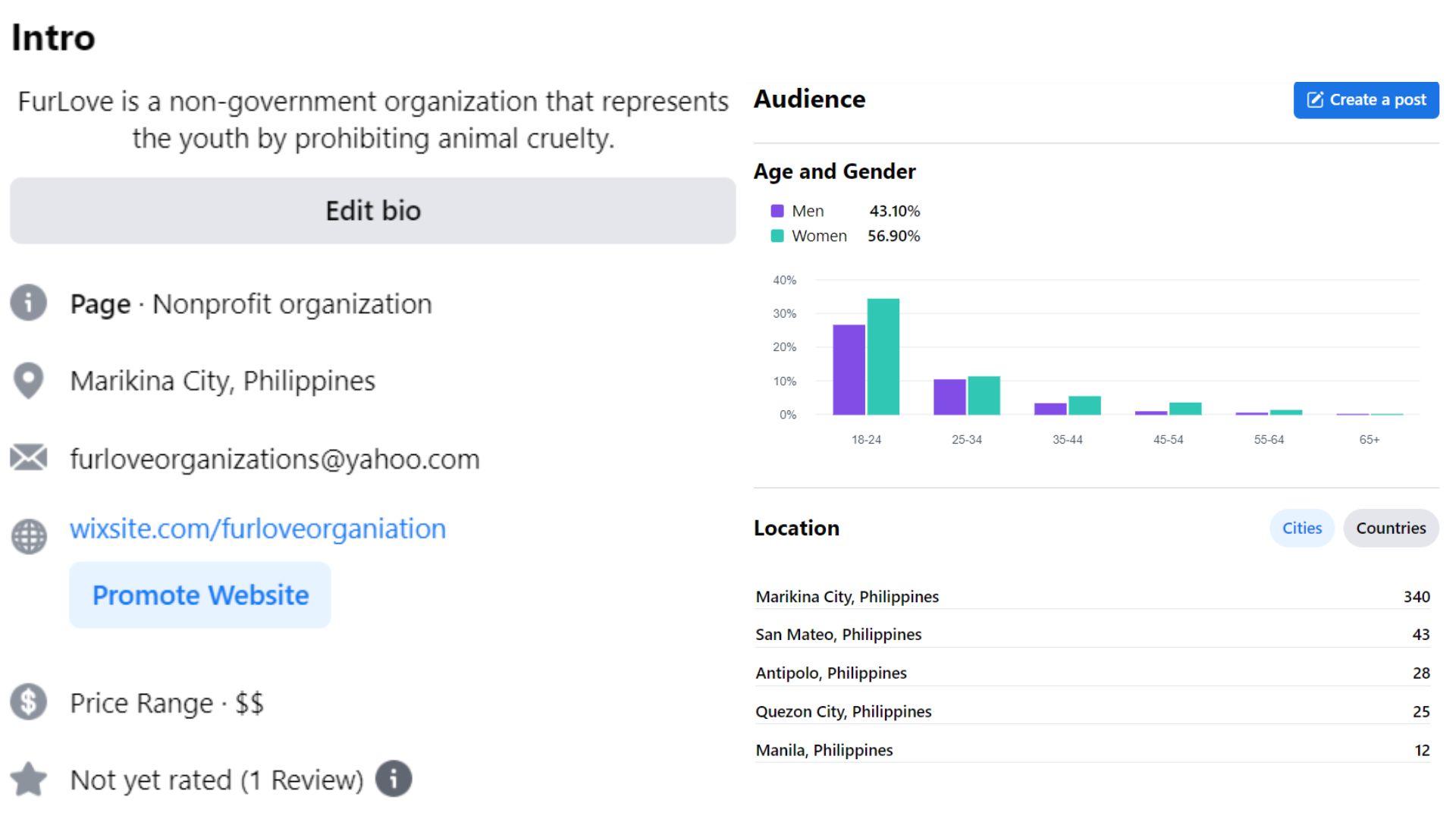Click the Price Range dollar icon
This screenshot has width=1456, height=819.
29,701
